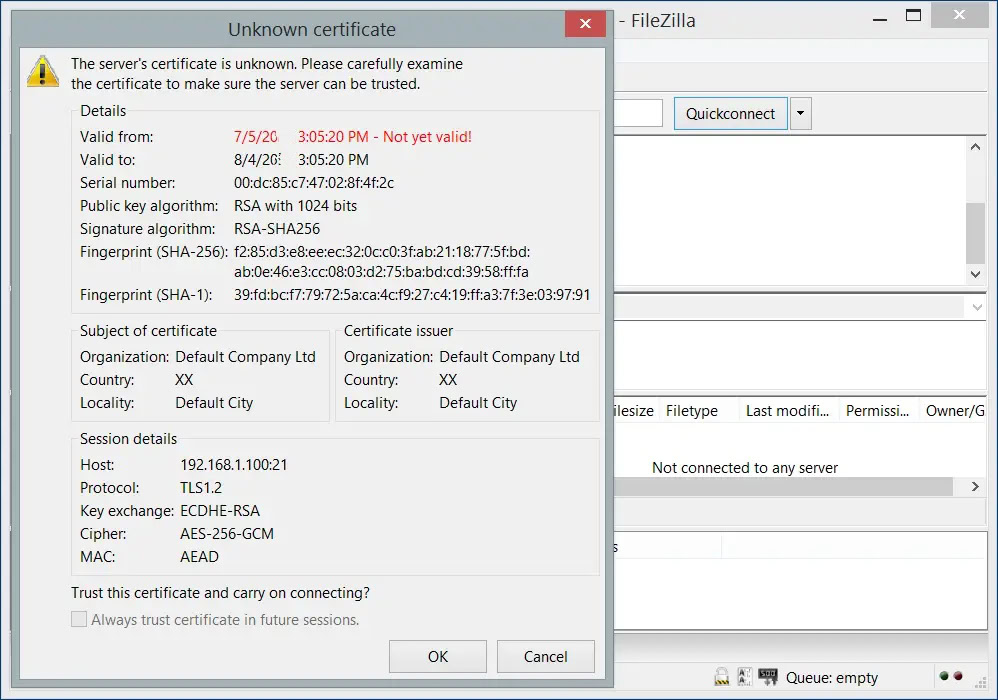This screenshot has width=998, height=700.
Task: Open the Quickconnect dropdown arrow
Action: click(800, 113)
